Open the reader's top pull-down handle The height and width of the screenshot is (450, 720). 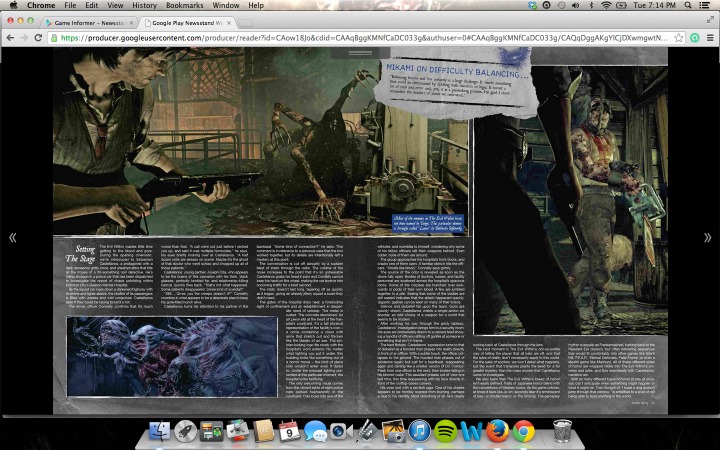tap(360, 52)
